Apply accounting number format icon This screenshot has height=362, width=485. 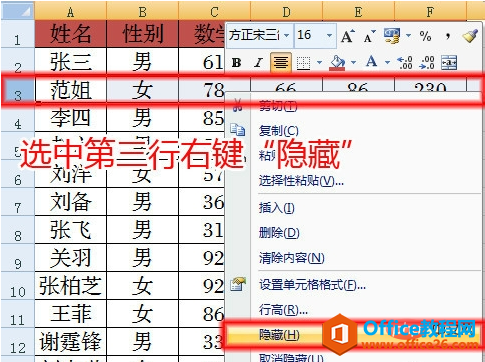tap(392, 36)
